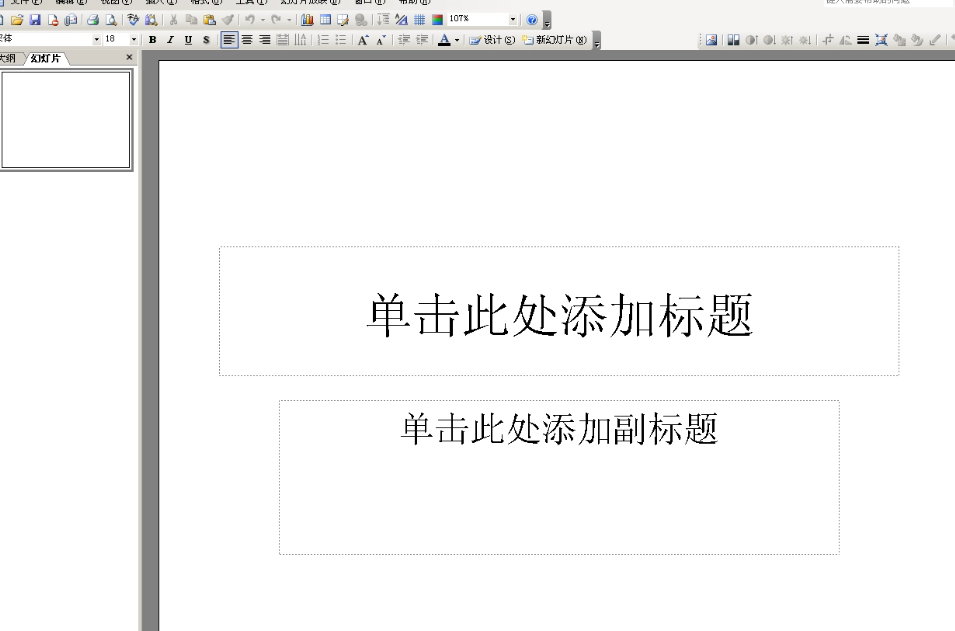The width and height of the screenshot is (955, 631).
Task: Open the font size dropdown arrow
Action: [x=134, y=40]
